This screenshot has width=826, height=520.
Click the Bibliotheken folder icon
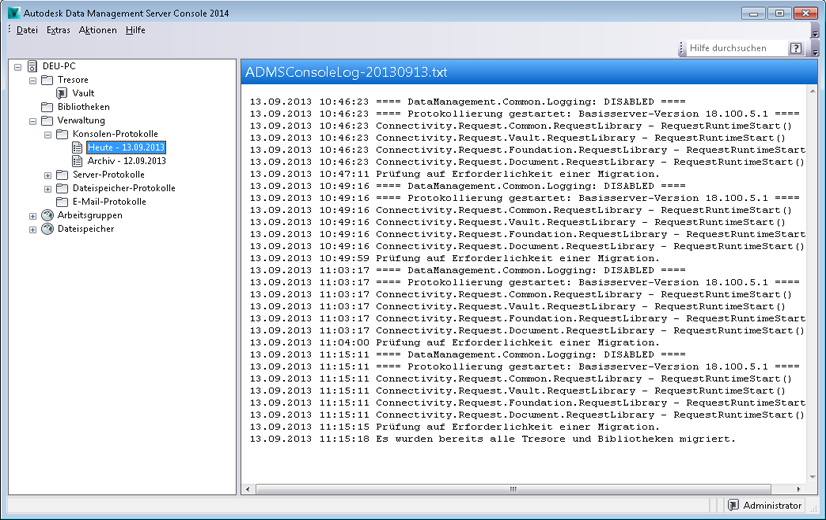coord(47,107)
